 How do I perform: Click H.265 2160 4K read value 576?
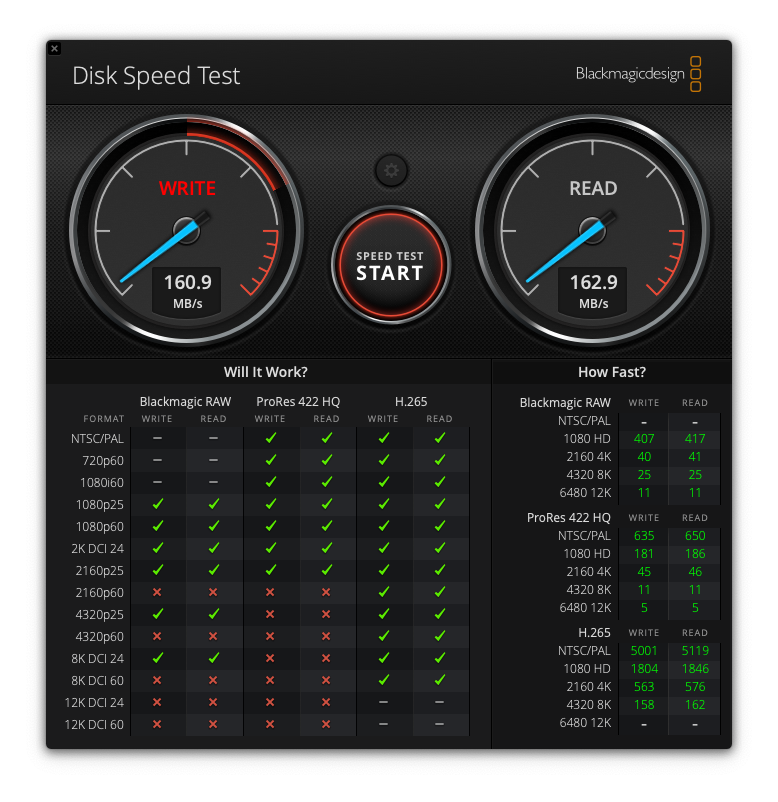[695, 687]
